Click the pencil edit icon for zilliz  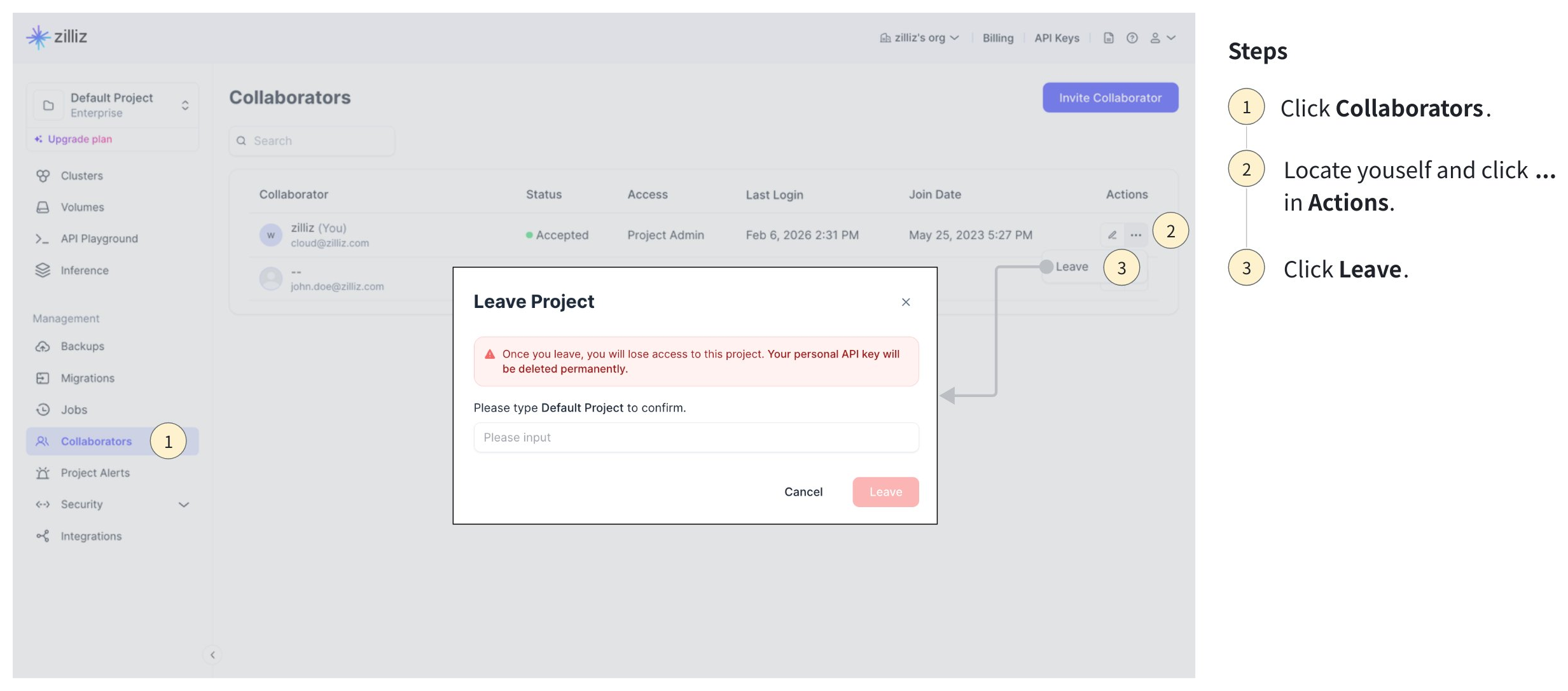click(1112, 235)
